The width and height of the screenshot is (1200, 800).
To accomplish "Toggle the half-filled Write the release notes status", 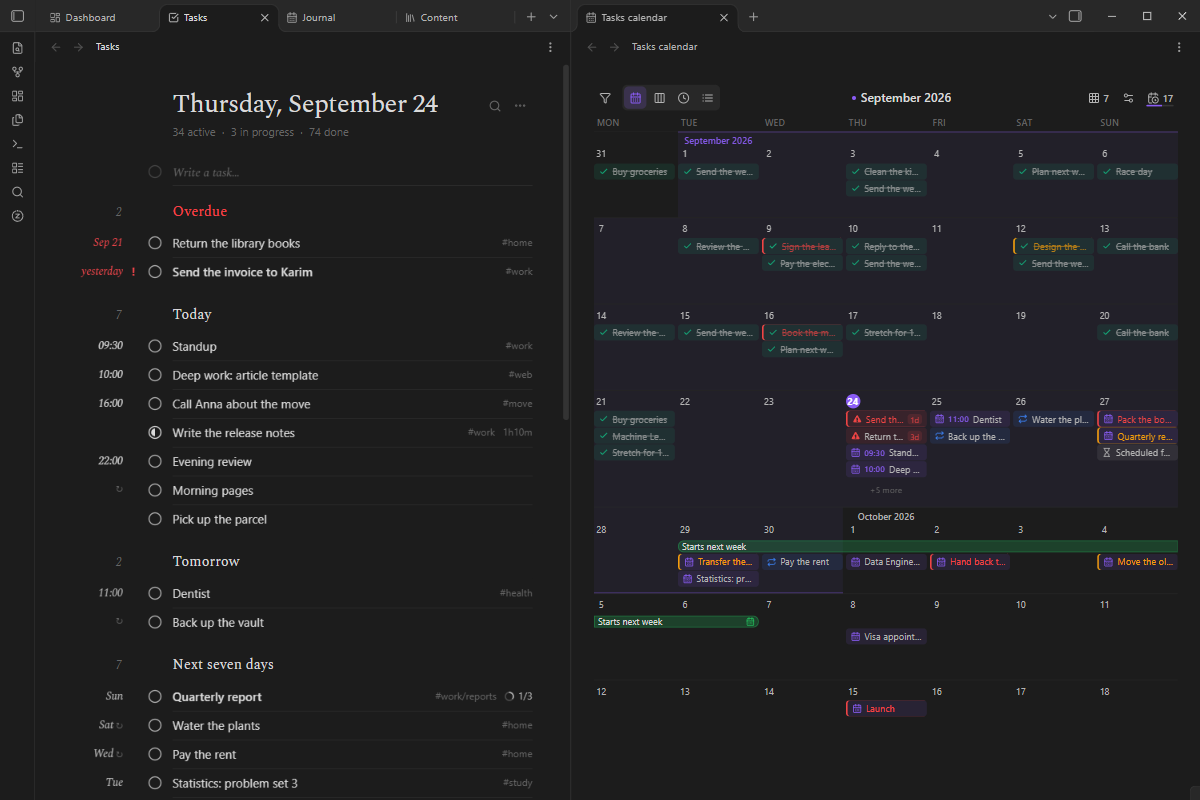I will 155,433.
